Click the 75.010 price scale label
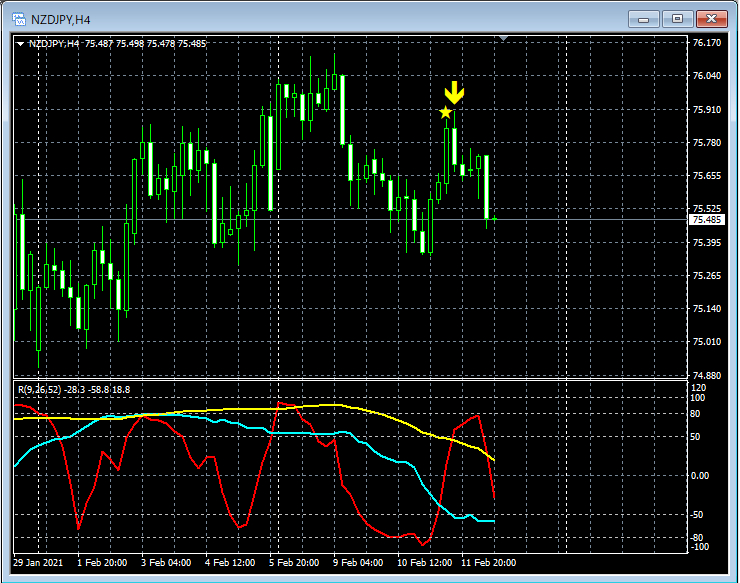740x583 pixels. coord(706,342)
